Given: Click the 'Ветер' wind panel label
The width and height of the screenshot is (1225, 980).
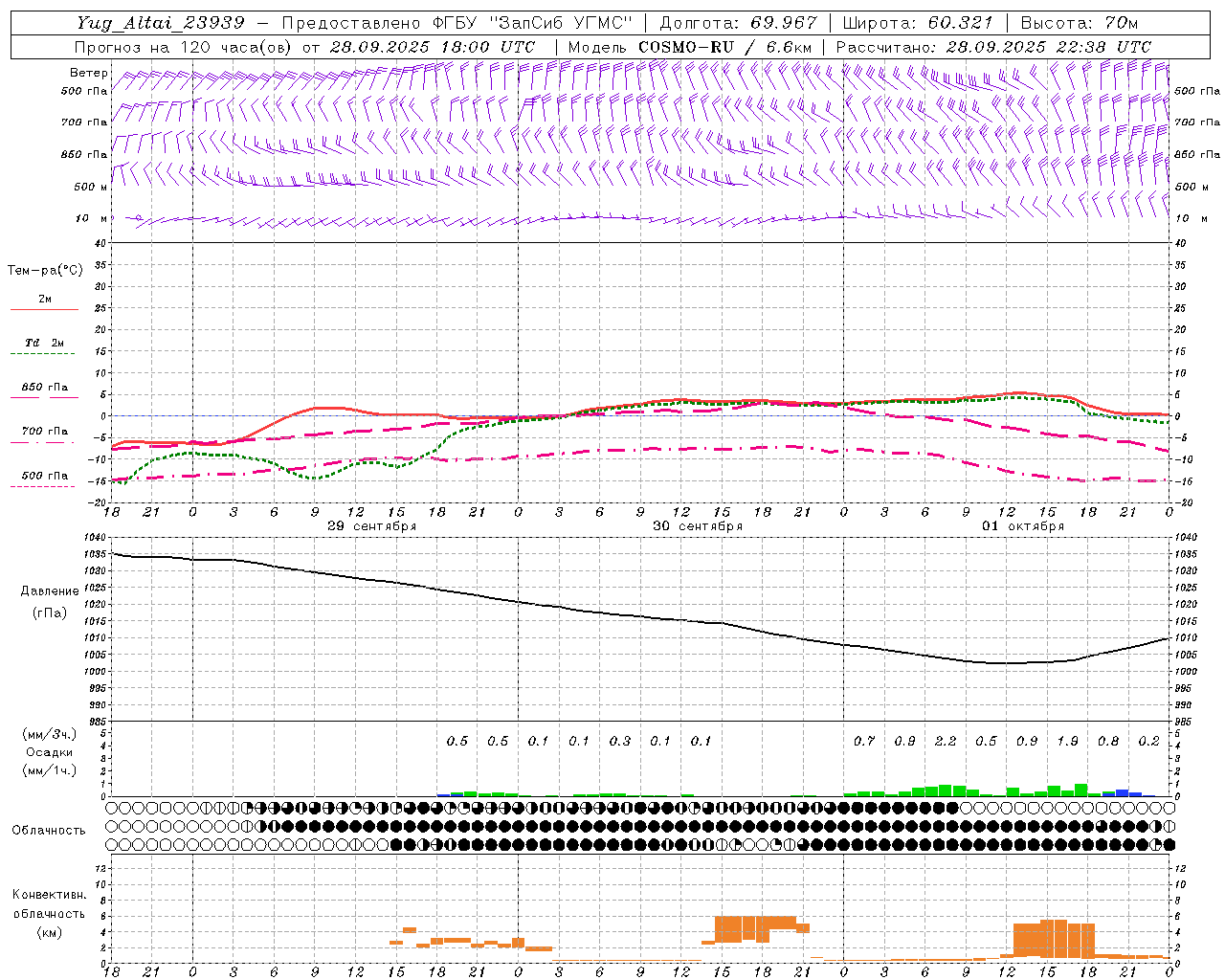Looking at the screenshot, I should click(x=88, y=73).
